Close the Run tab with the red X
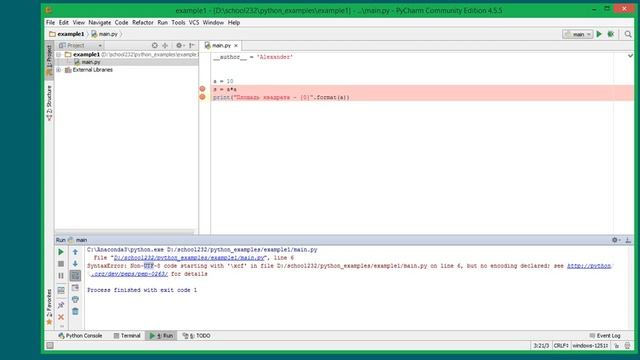This screenshot has height=360, width=640. (61, 317)
